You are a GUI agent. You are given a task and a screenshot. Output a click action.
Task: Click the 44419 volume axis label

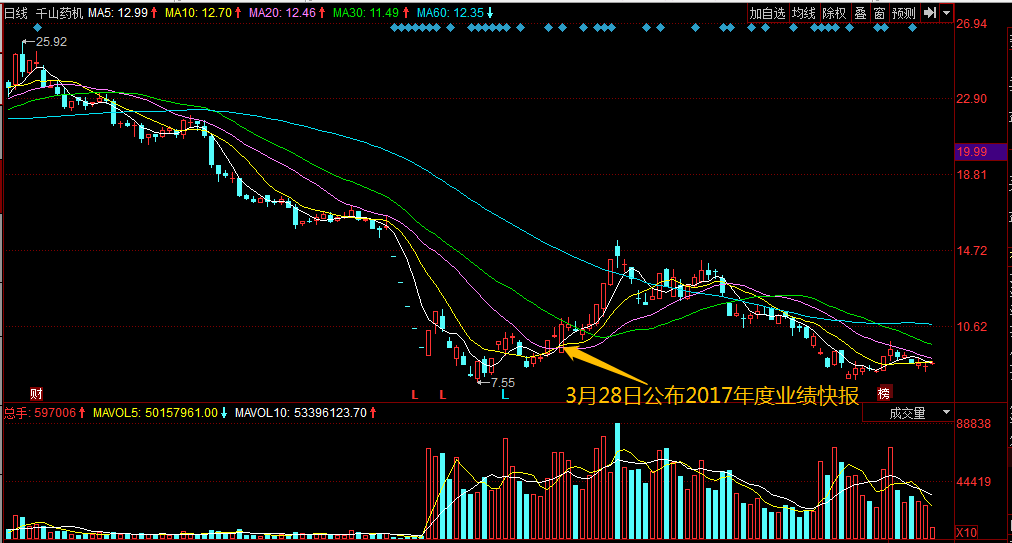pyautogui.click(x=973, y=482)
